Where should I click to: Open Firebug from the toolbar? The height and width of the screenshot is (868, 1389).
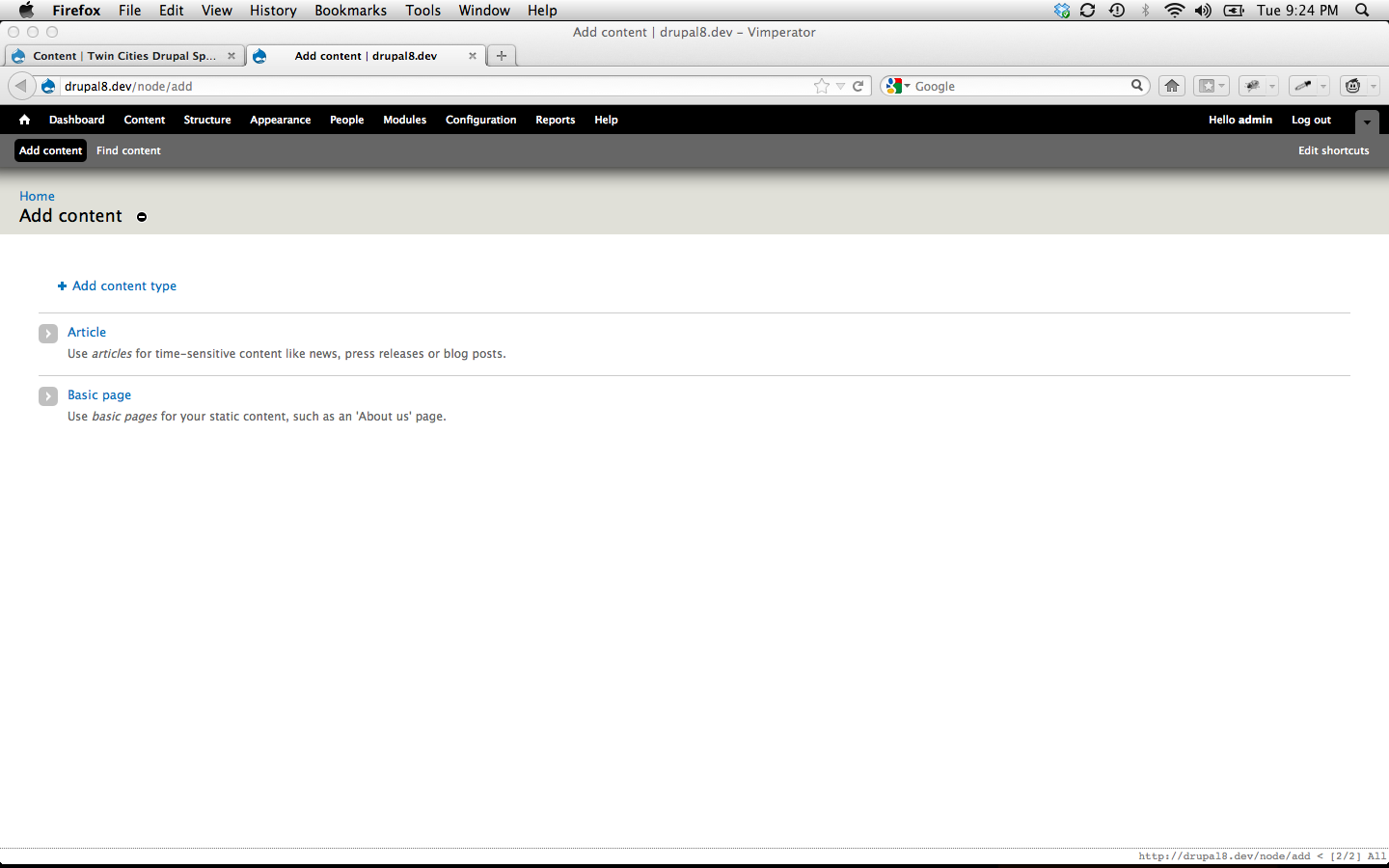click(x=1252, y=85)
